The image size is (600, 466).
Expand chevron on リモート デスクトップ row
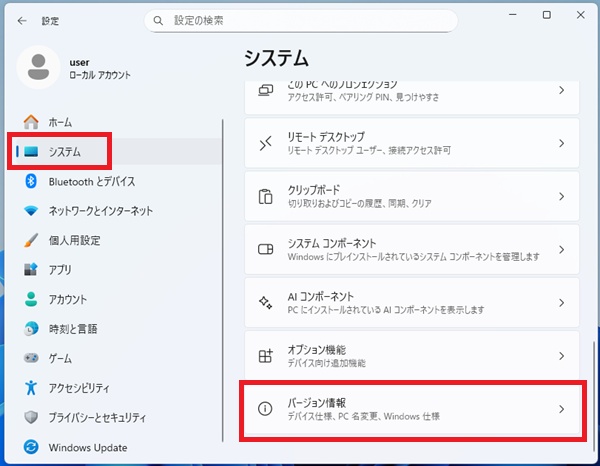(561, 143)
